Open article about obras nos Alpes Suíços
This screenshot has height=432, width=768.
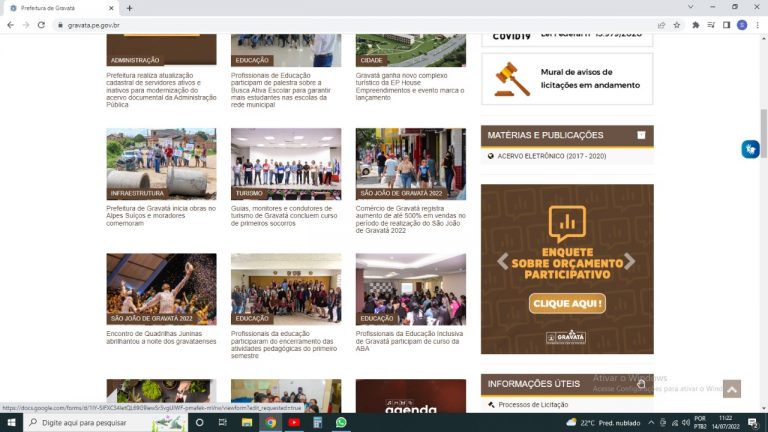tap(161, 216)
